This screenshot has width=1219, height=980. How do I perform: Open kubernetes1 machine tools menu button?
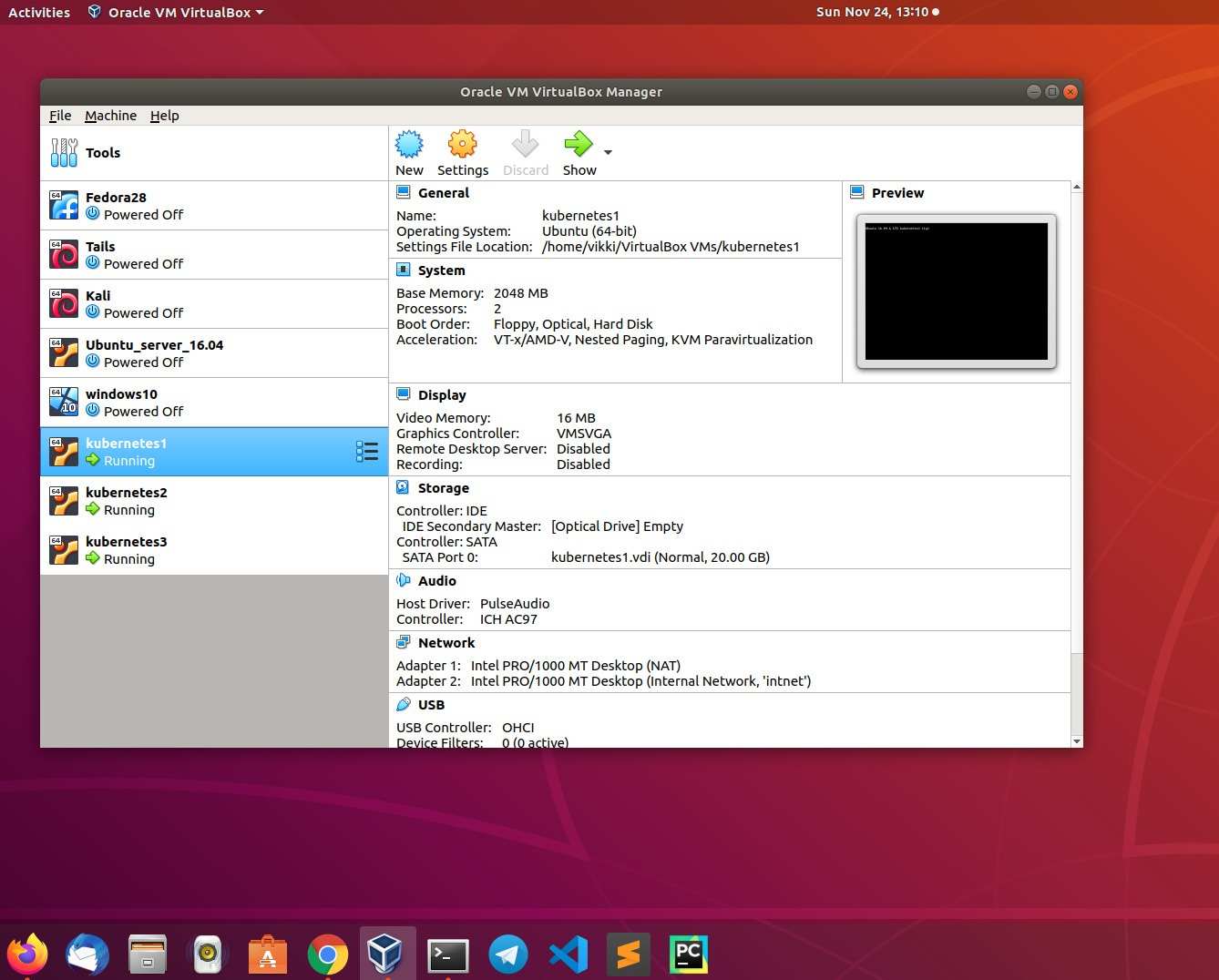[x=366, y=452]
